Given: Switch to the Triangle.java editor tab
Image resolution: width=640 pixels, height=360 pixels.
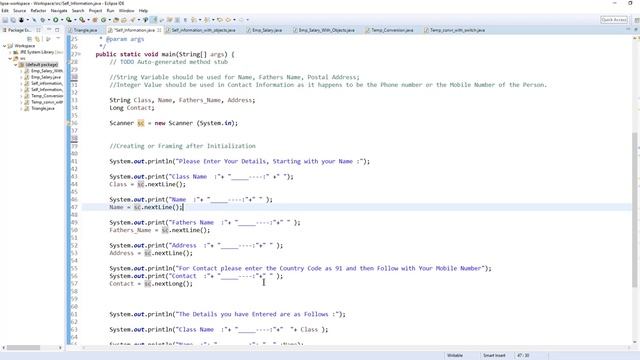Looking at the screenshot, I should tap(85, 30).
